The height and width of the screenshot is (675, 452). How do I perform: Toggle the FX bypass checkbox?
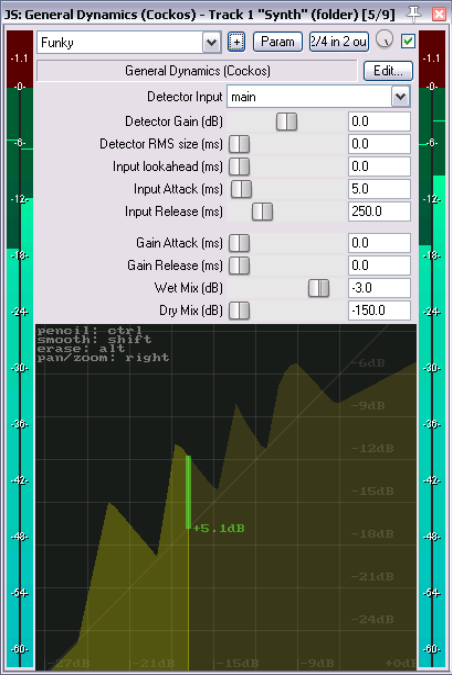tap(408, 41)
